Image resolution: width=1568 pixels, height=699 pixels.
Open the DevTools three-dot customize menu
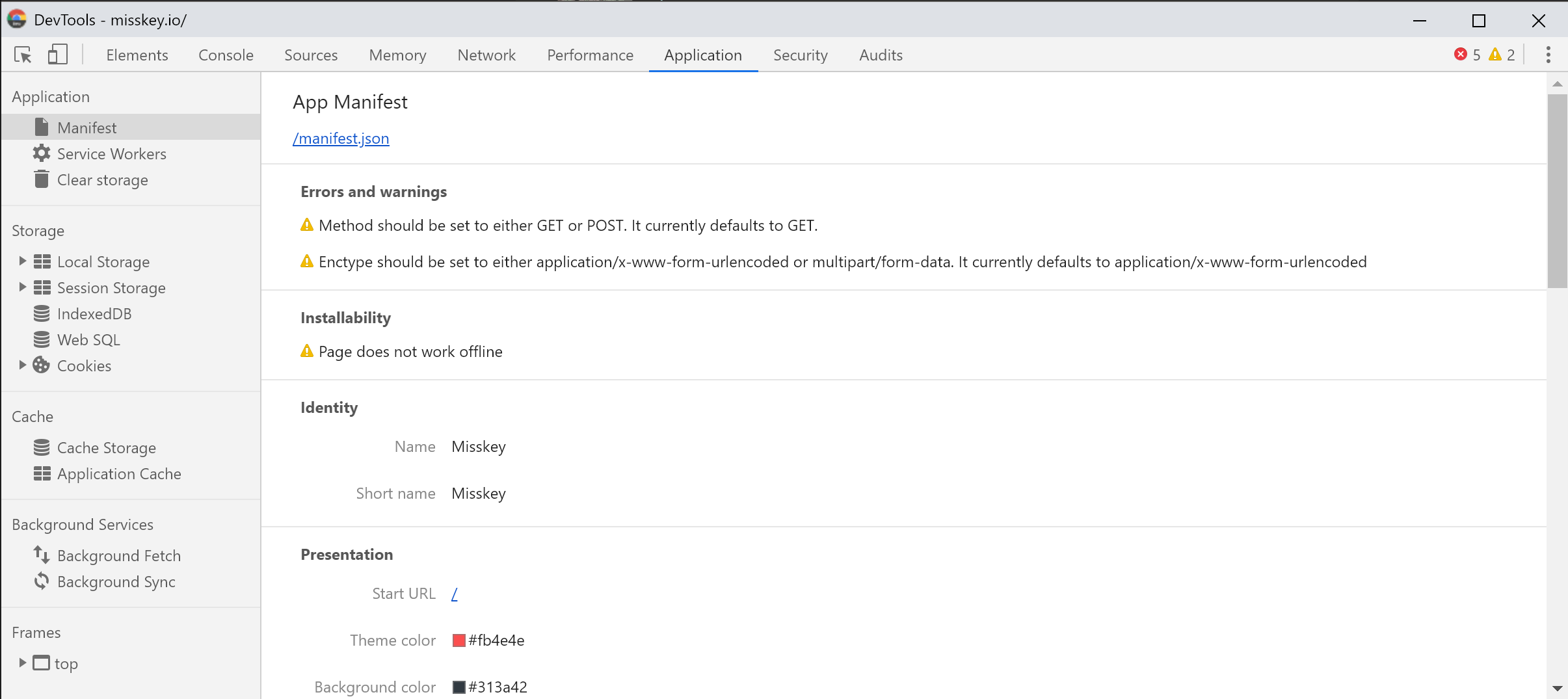pos(1548,55)
